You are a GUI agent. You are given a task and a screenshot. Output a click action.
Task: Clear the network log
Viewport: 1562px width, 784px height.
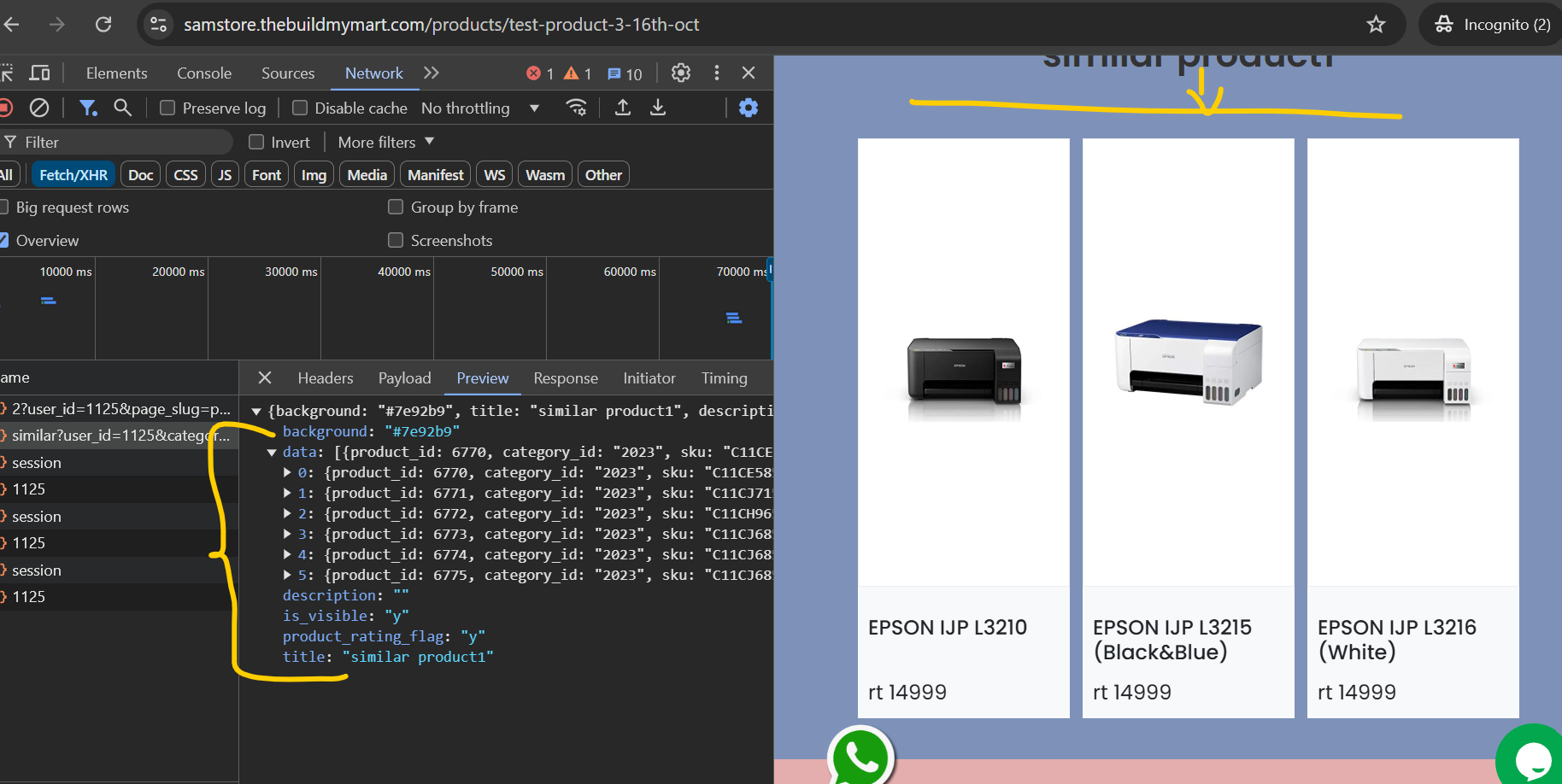coord(39,108)
